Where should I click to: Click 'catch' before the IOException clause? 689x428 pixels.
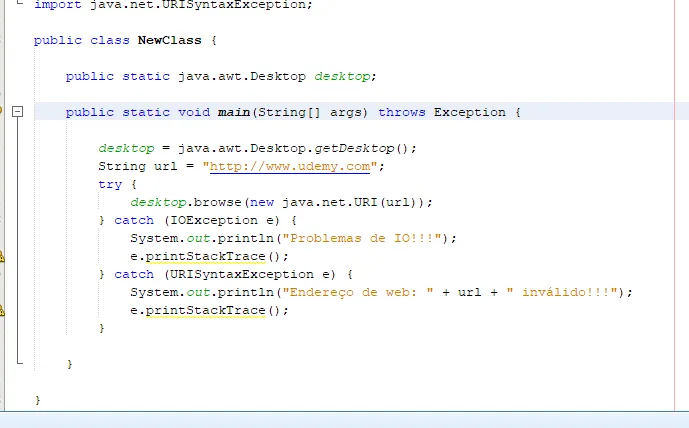pos(134,221)
